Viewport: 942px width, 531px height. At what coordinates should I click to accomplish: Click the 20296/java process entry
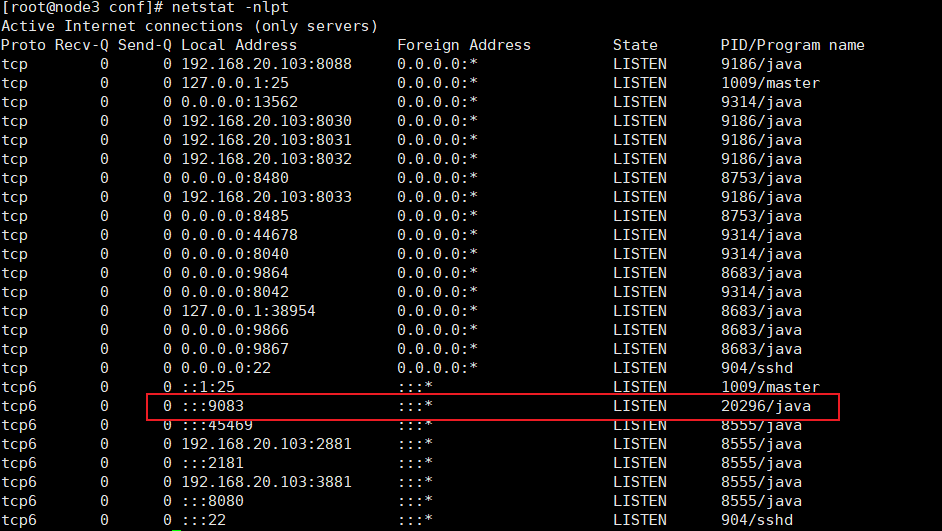click(x=765, y=406)
